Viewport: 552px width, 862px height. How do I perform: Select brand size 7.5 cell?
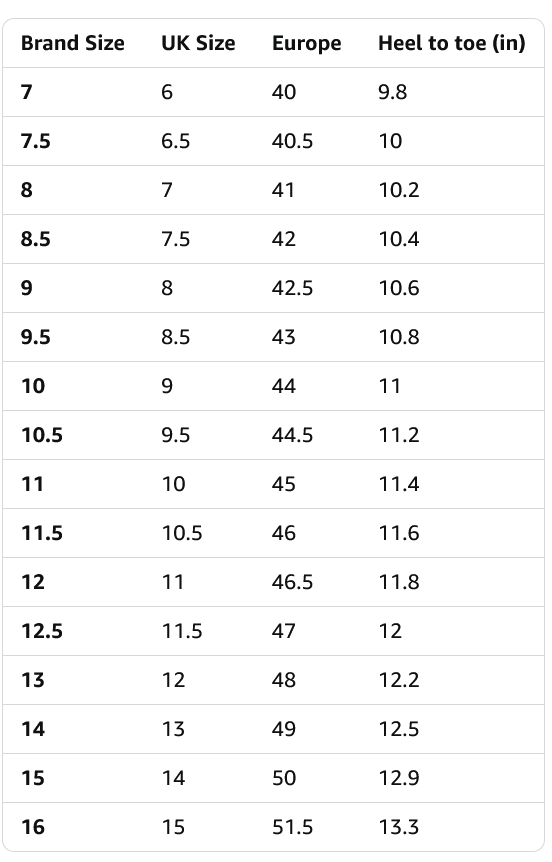click(x=36, y=141)
